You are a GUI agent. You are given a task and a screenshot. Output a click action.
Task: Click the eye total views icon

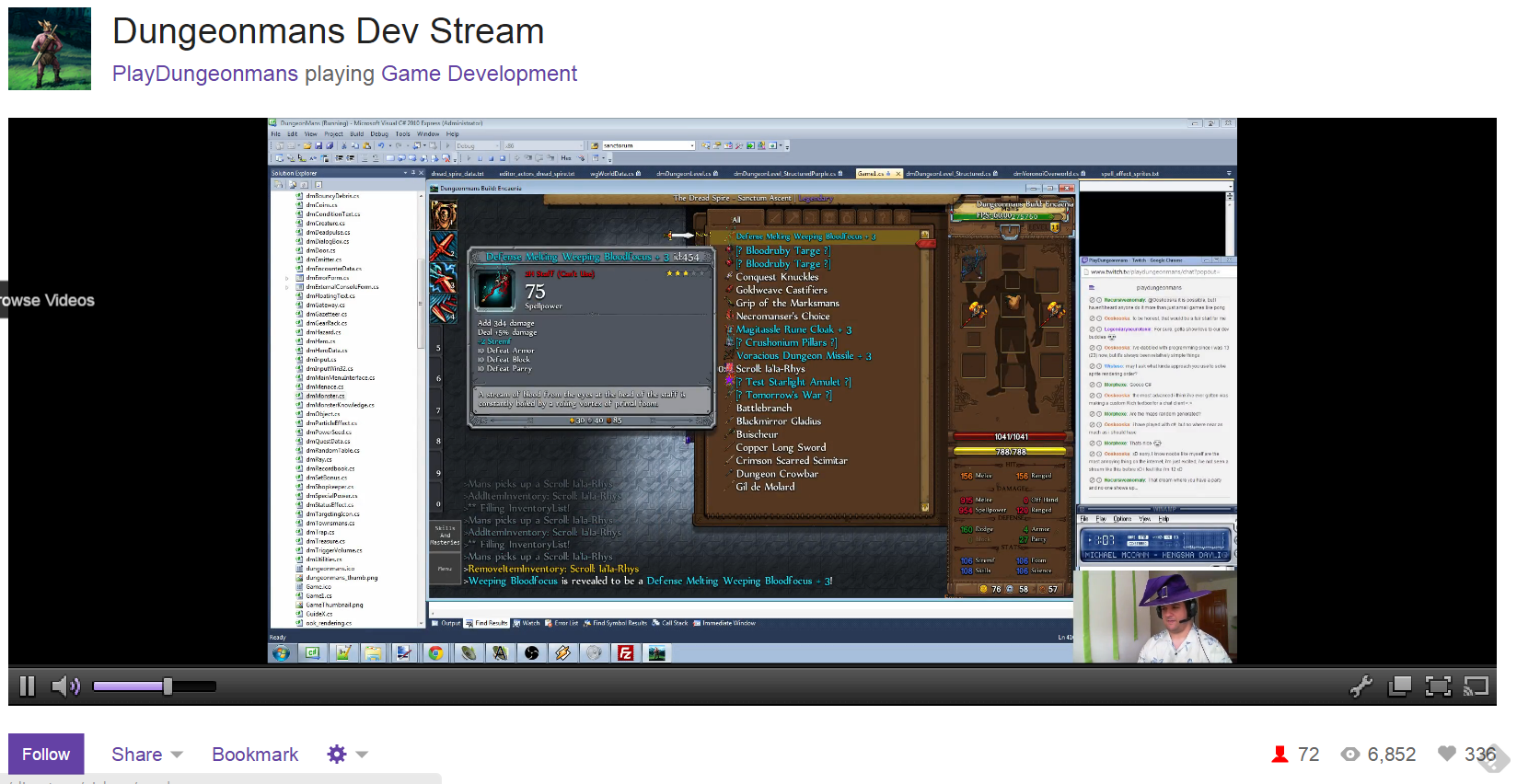[x=1350, y=755]
